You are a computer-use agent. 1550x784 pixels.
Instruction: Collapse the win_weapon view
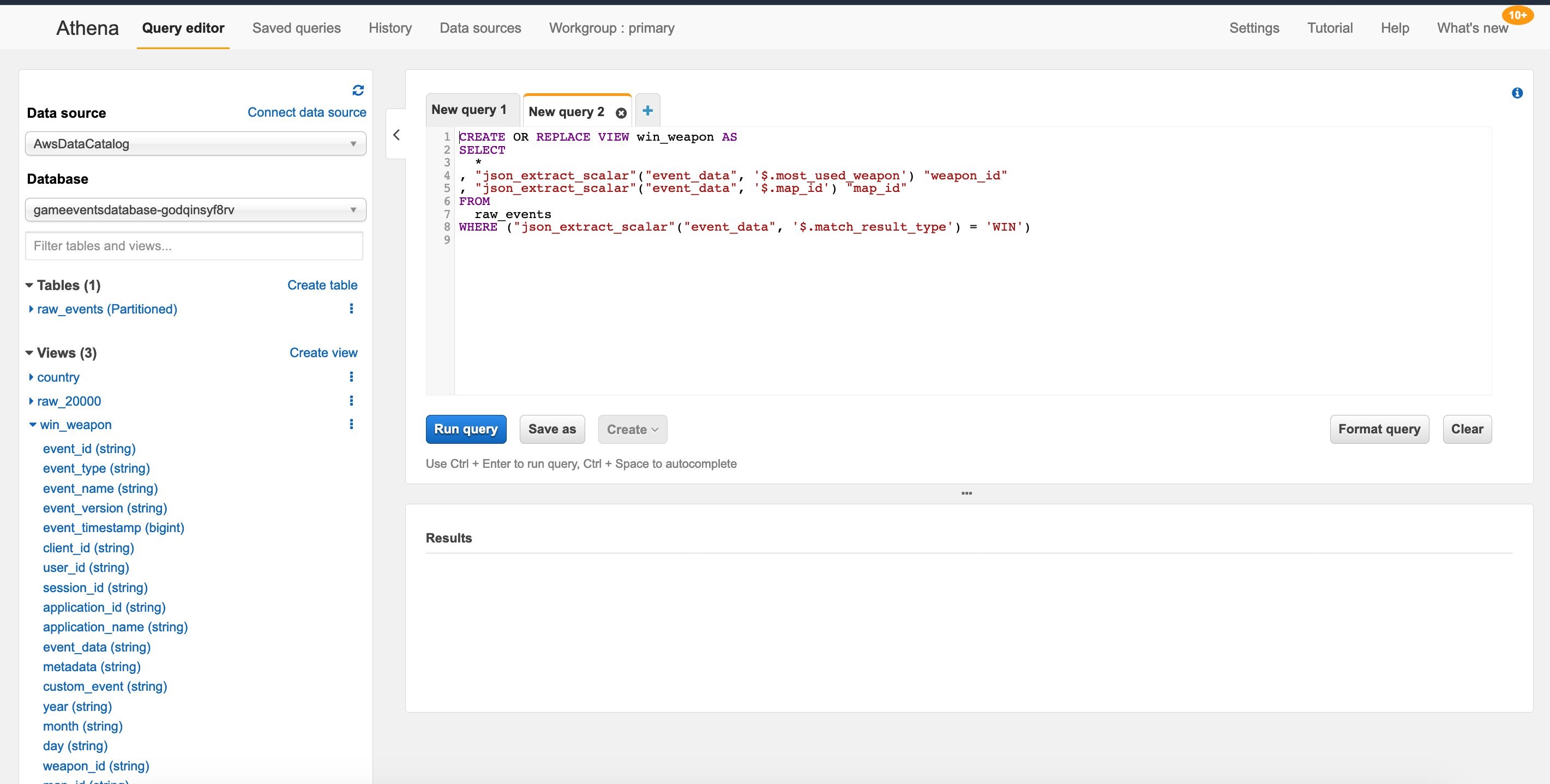[33, 425]
